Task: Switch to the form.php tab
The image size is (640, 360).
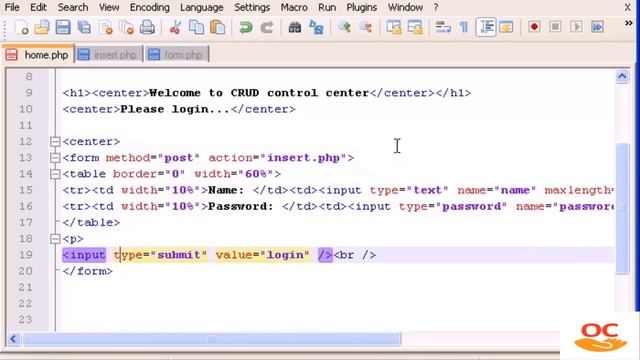Action: point(177,55)
